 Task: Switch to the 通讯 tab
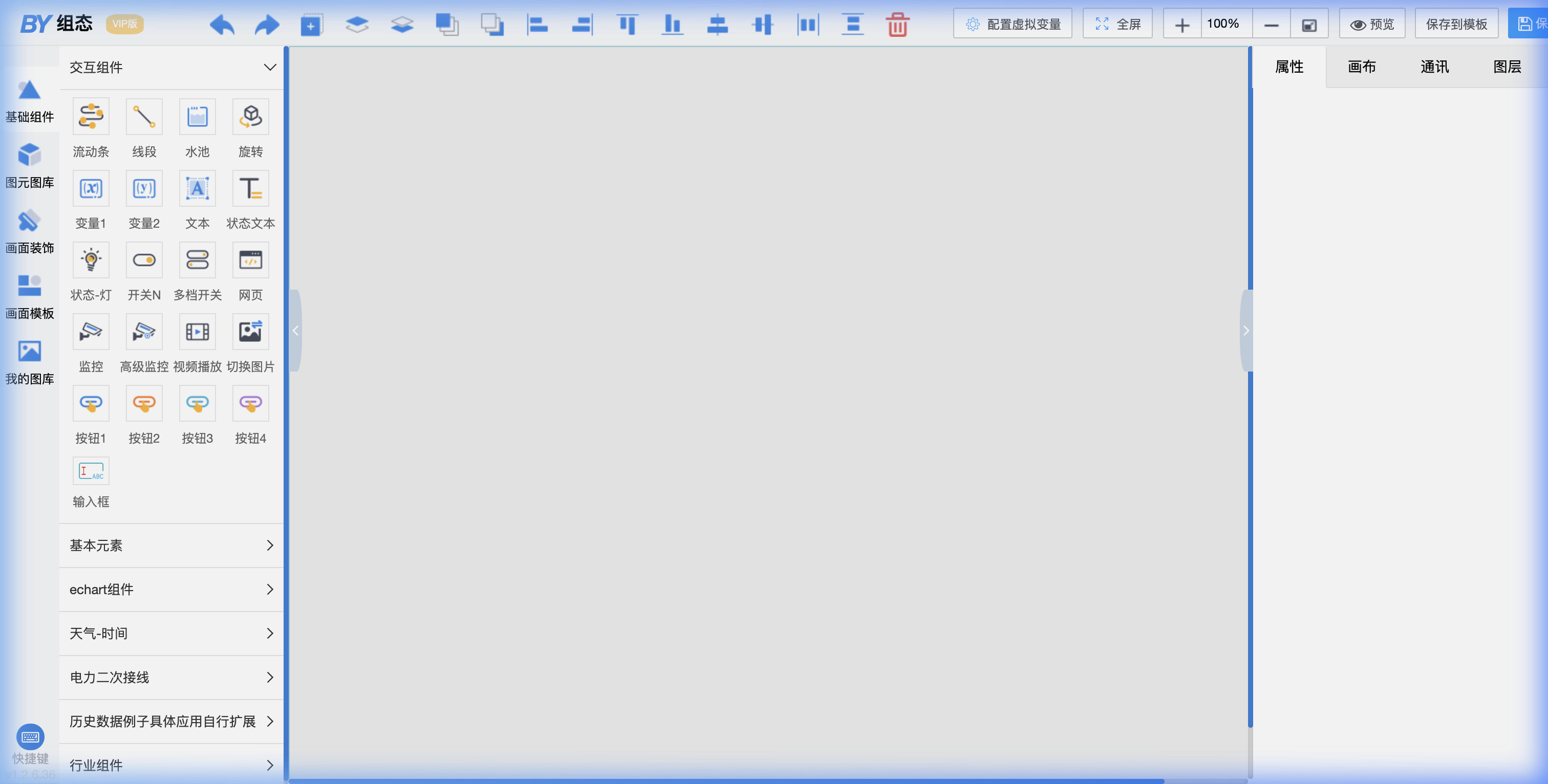coord(1434,67)
